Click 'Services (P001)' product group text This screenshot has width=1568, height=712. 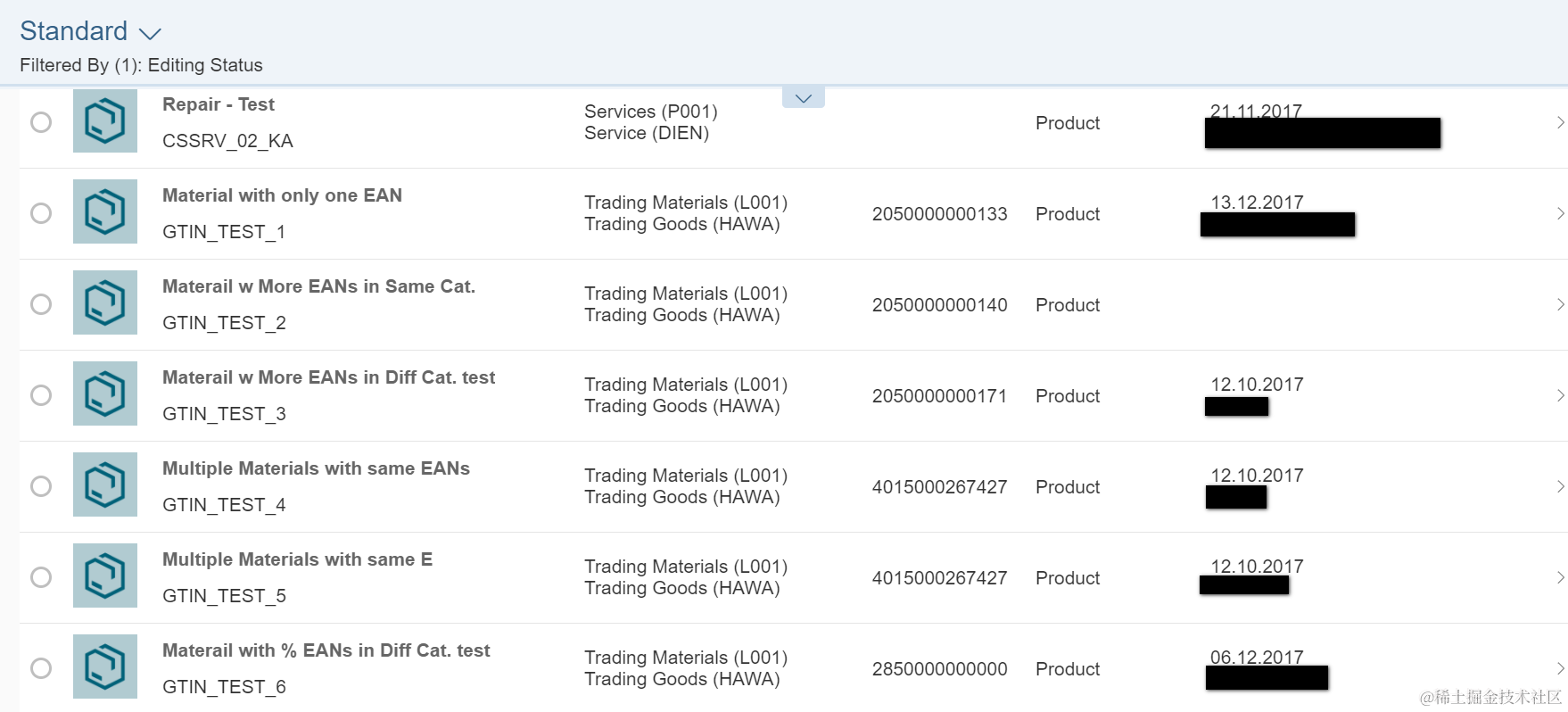tap(651, 112)
